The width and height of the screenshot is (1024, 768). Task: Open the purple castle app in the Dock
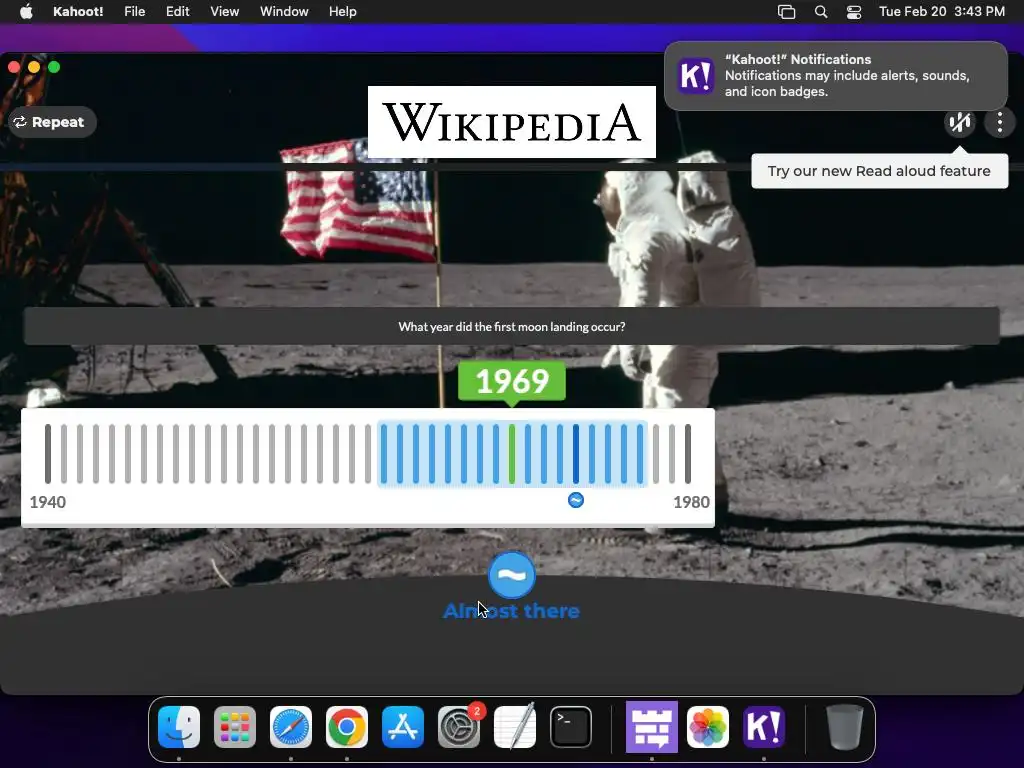point(652,727)
